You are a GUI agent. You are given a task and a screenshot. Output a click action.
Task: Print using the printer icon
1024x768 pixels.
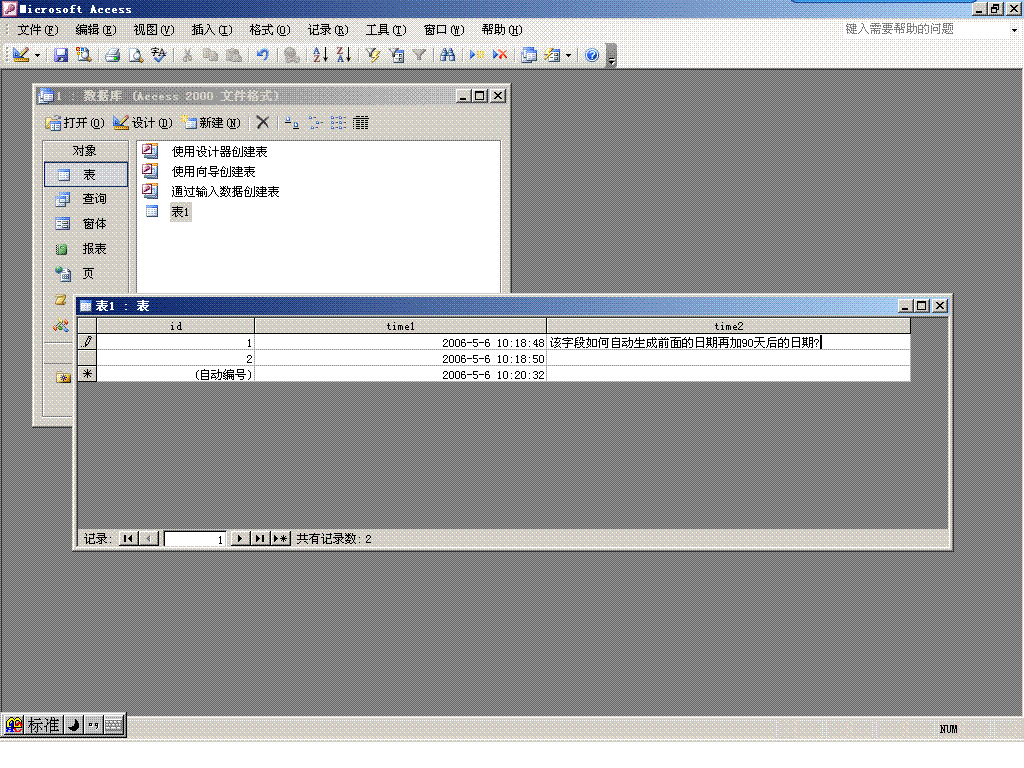[112, 56]
